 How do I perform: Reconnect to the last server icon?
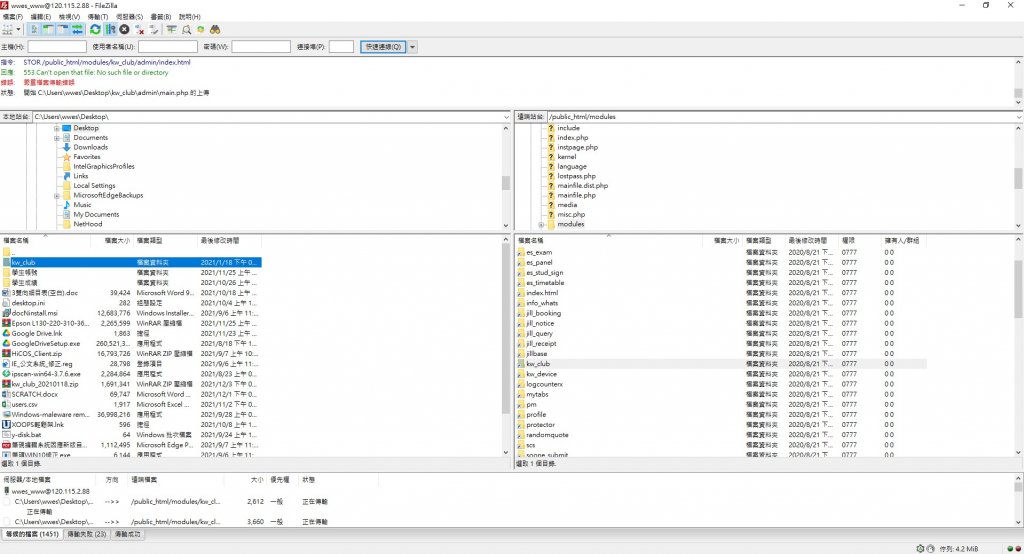tap(154, 29)
